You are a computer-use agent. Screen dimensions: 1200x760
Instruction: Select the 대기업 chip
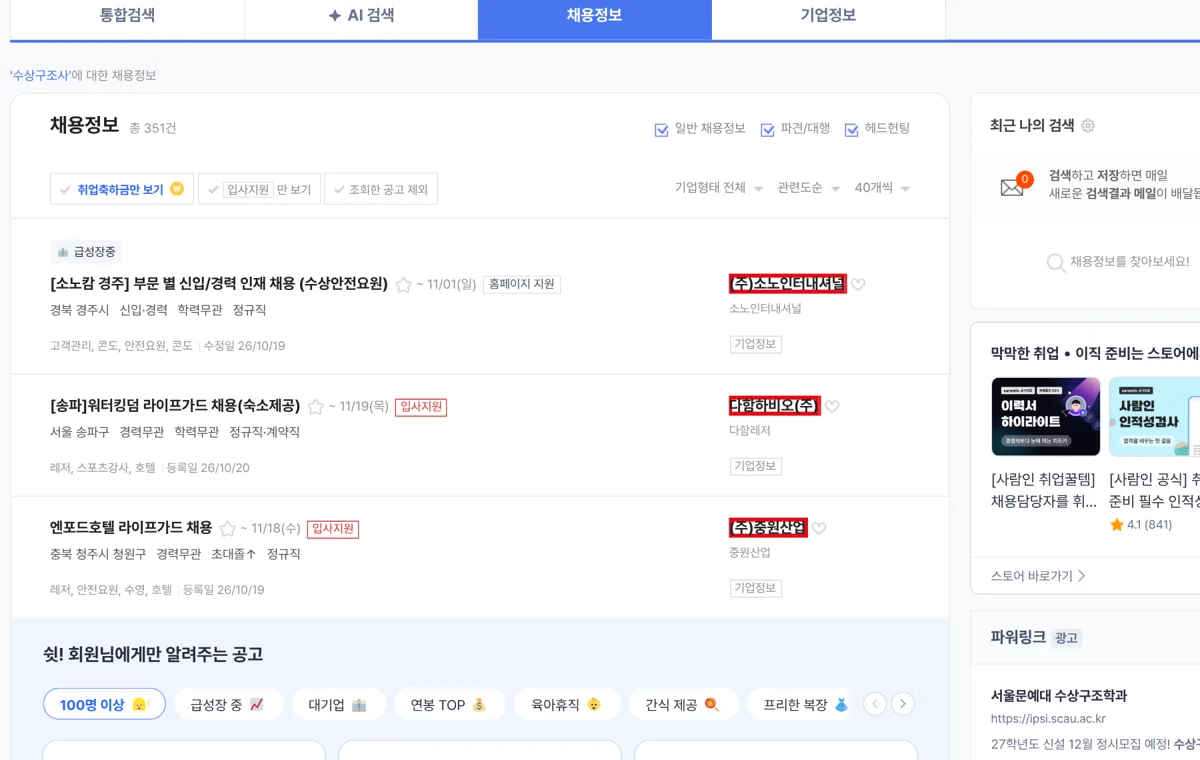click(x=339, y=704)
